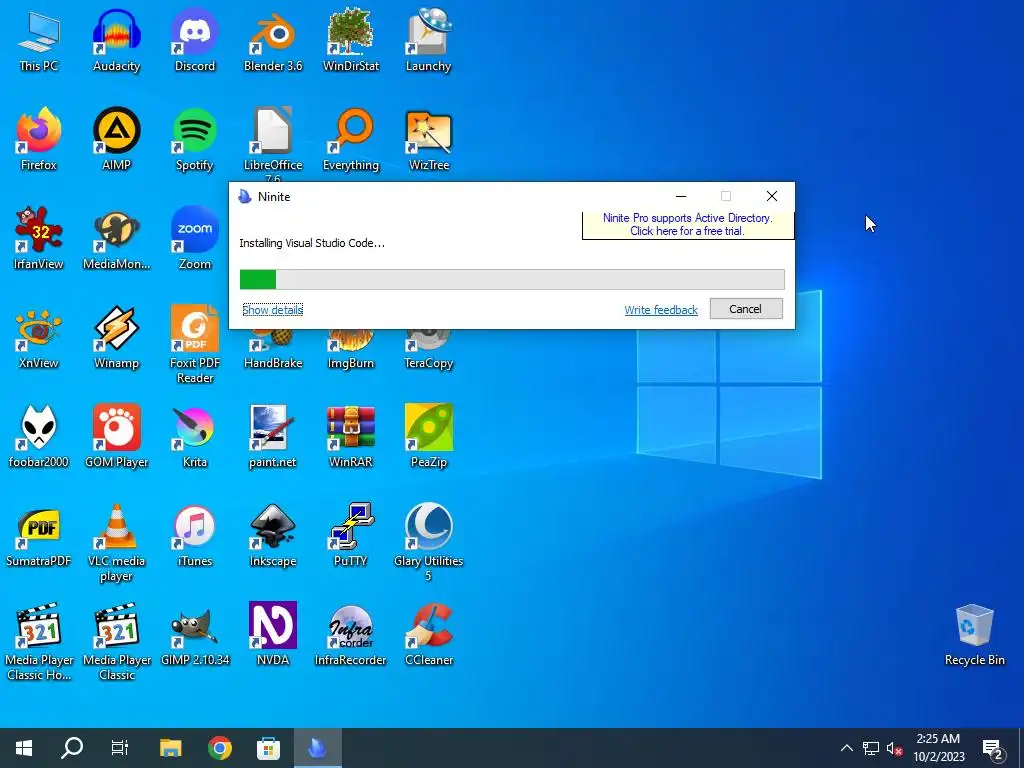
Task: Select the Discord desktop icon
Action: (x=195, y=39)
